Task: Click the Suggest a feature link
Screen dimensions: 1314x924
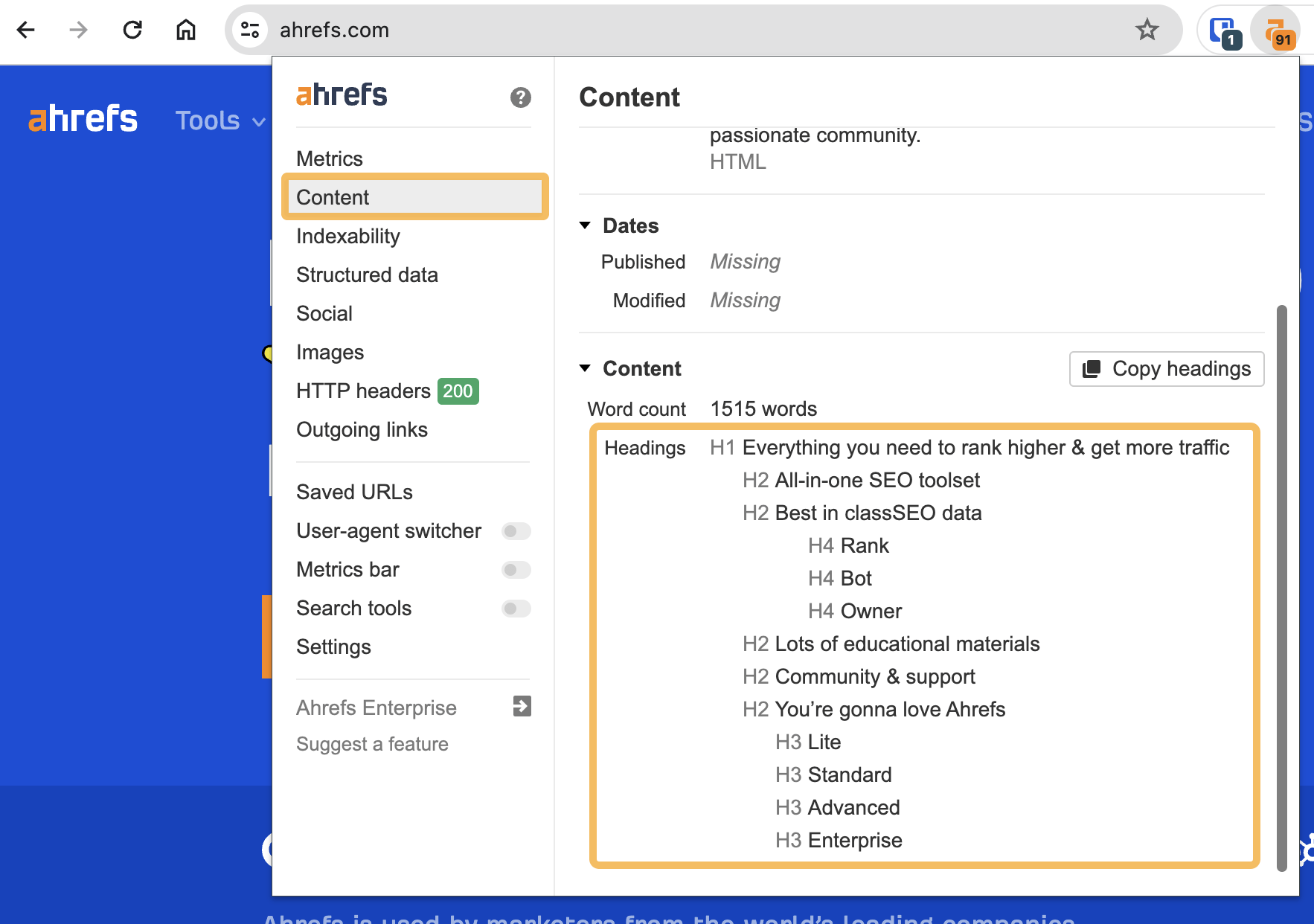Action: click(x=372, y=743)
